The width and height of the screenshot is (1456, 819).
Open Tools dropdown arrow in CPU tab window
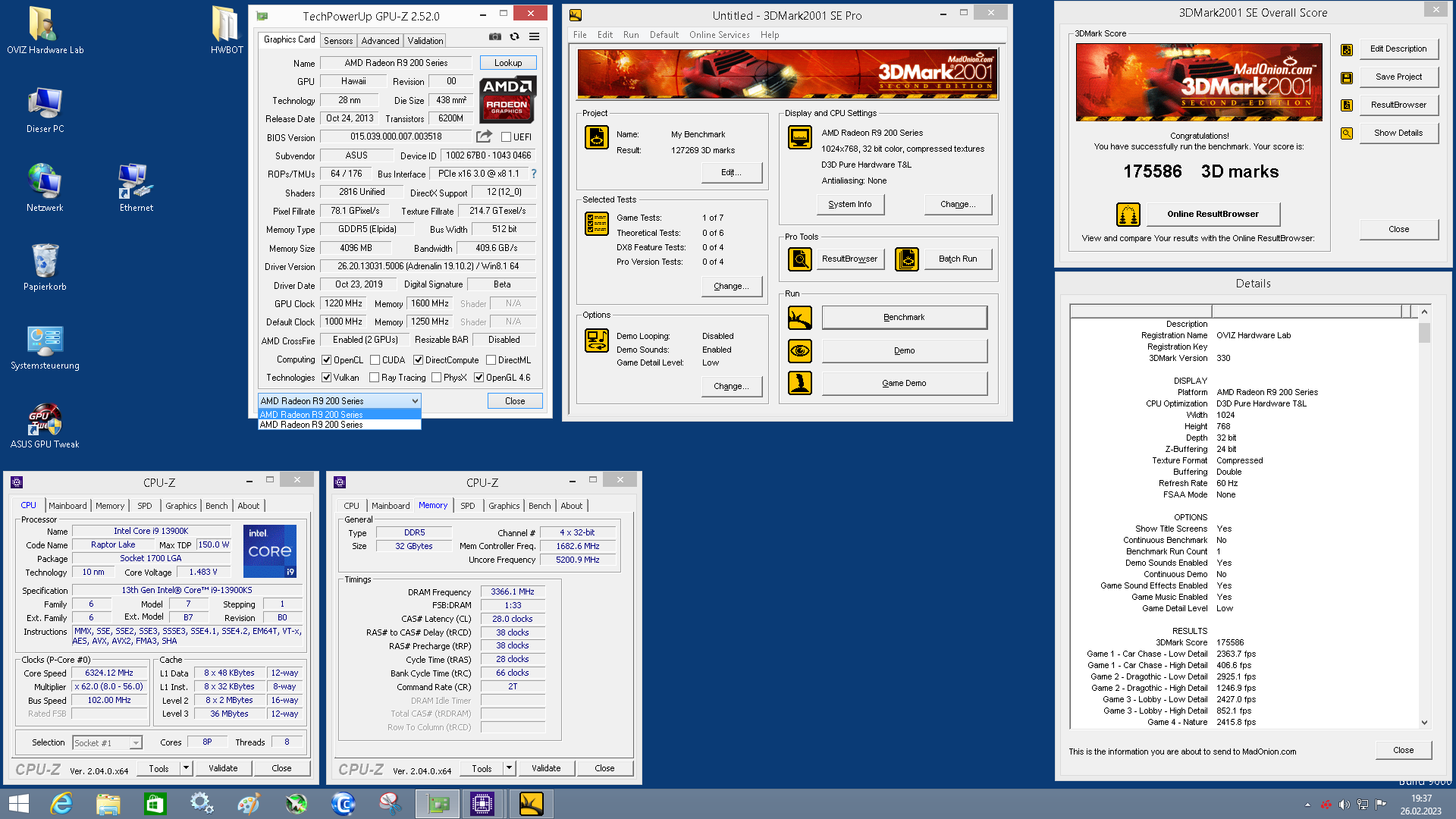[x=186, y=768]
